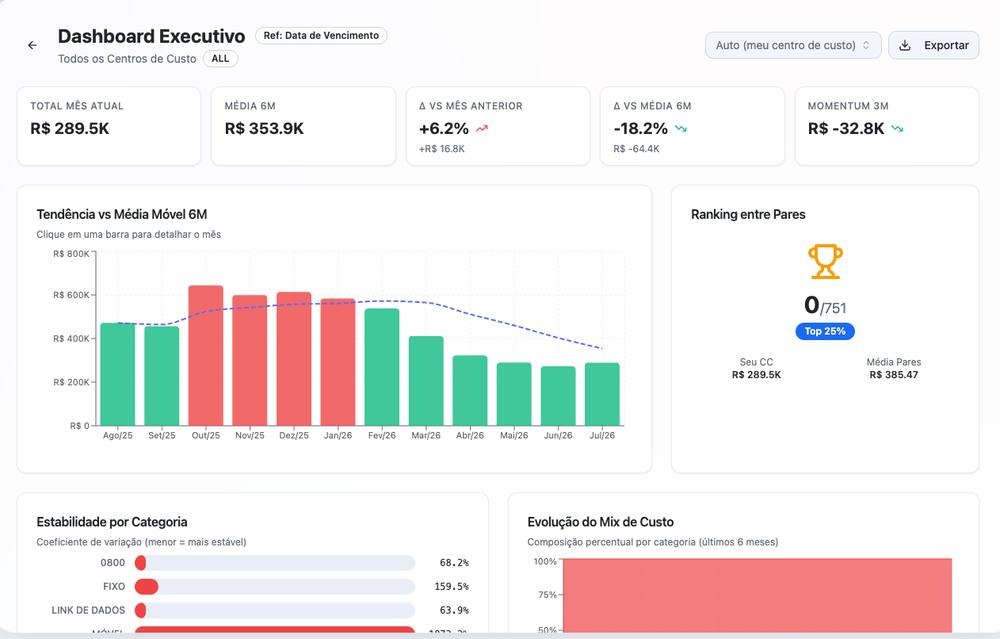Select the Mar/26 green bar
The height and width of the screenshot is (639, 1000).
coord(425,381)
